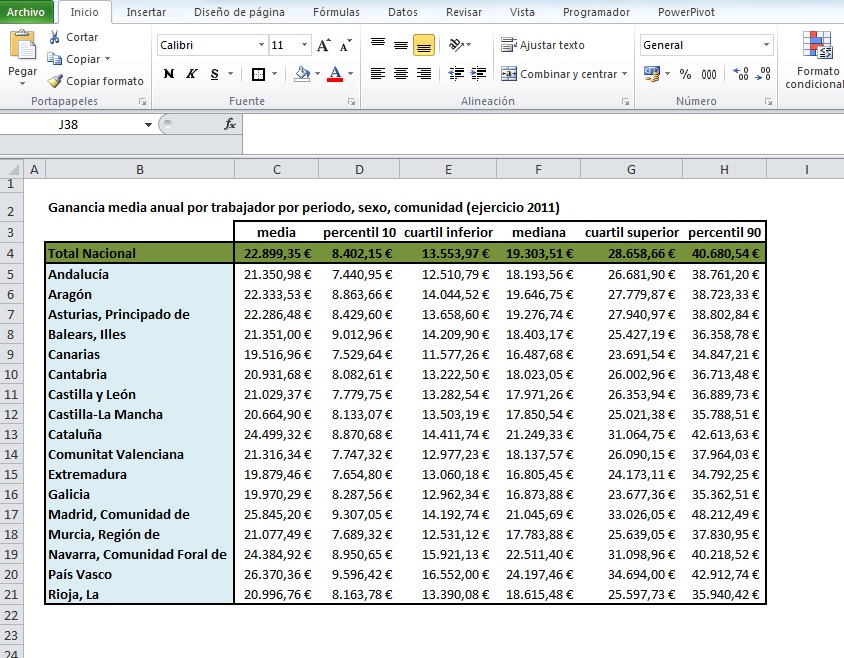
Task: Switch to Diseño de página tab
Action: [x=239, y=12]
